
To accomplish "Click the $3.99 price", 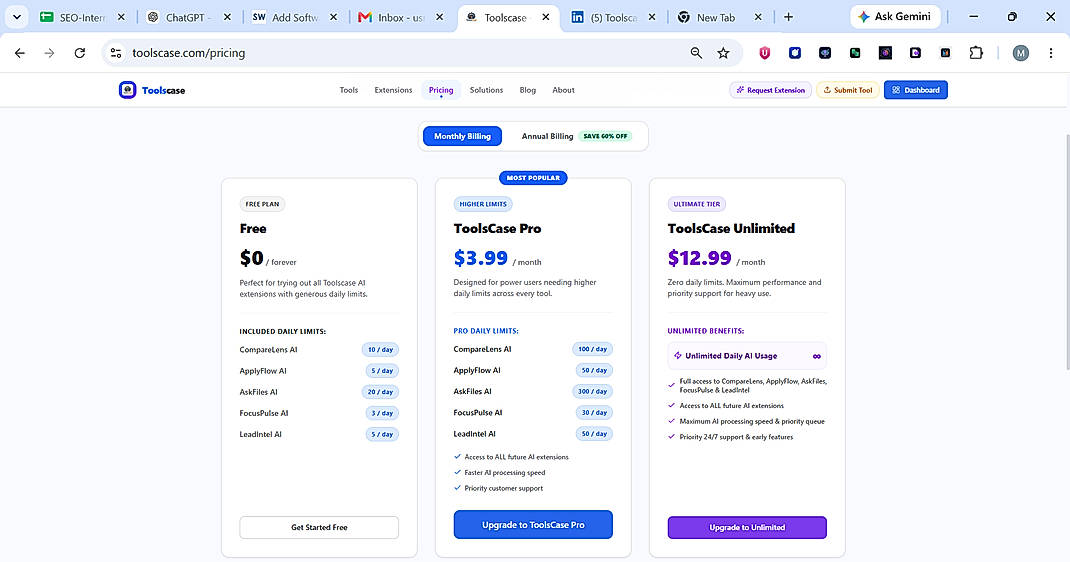I will [x=480, y=258].
